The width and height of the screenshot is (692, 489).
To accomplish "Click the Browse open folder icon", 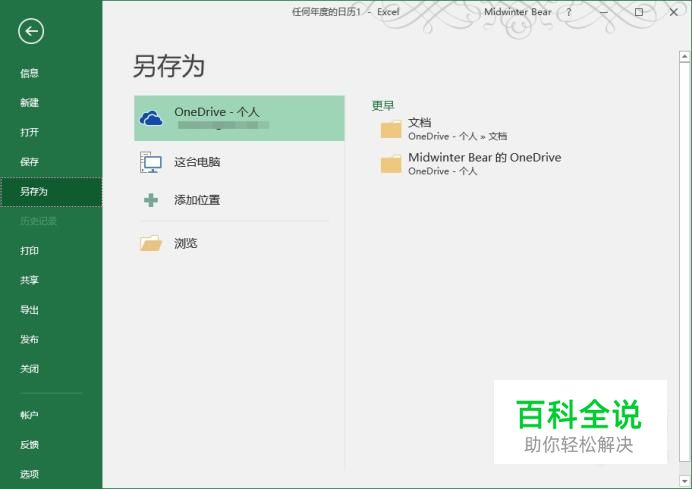I will pyautogui.click(x=151, y=243).
